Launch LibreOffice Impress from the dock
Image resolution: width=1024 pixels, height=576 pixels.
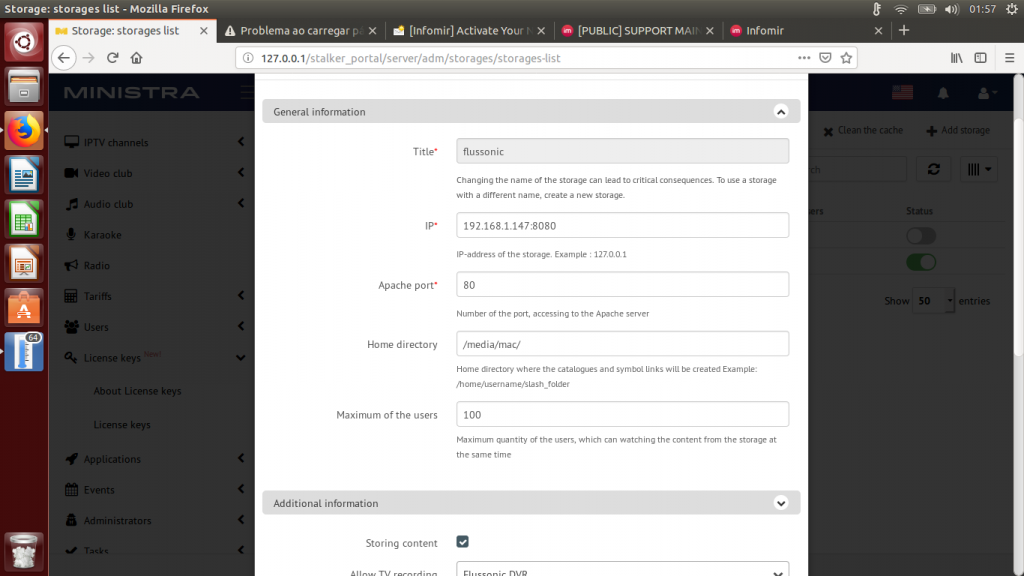(x=24, y=263)
